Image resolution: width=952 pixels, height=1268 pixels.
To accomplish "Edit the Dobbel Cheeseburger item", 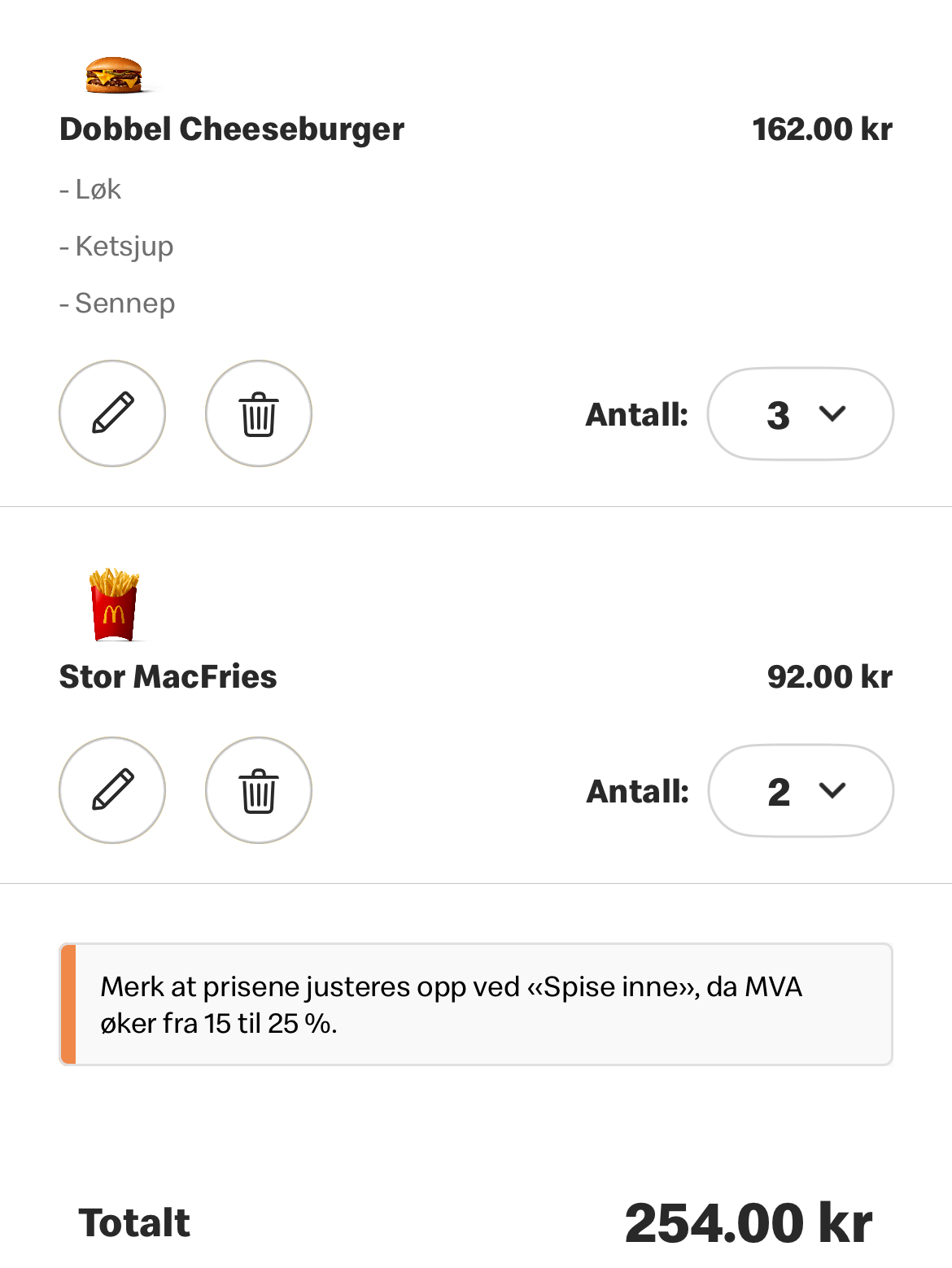I will [112, 413].
